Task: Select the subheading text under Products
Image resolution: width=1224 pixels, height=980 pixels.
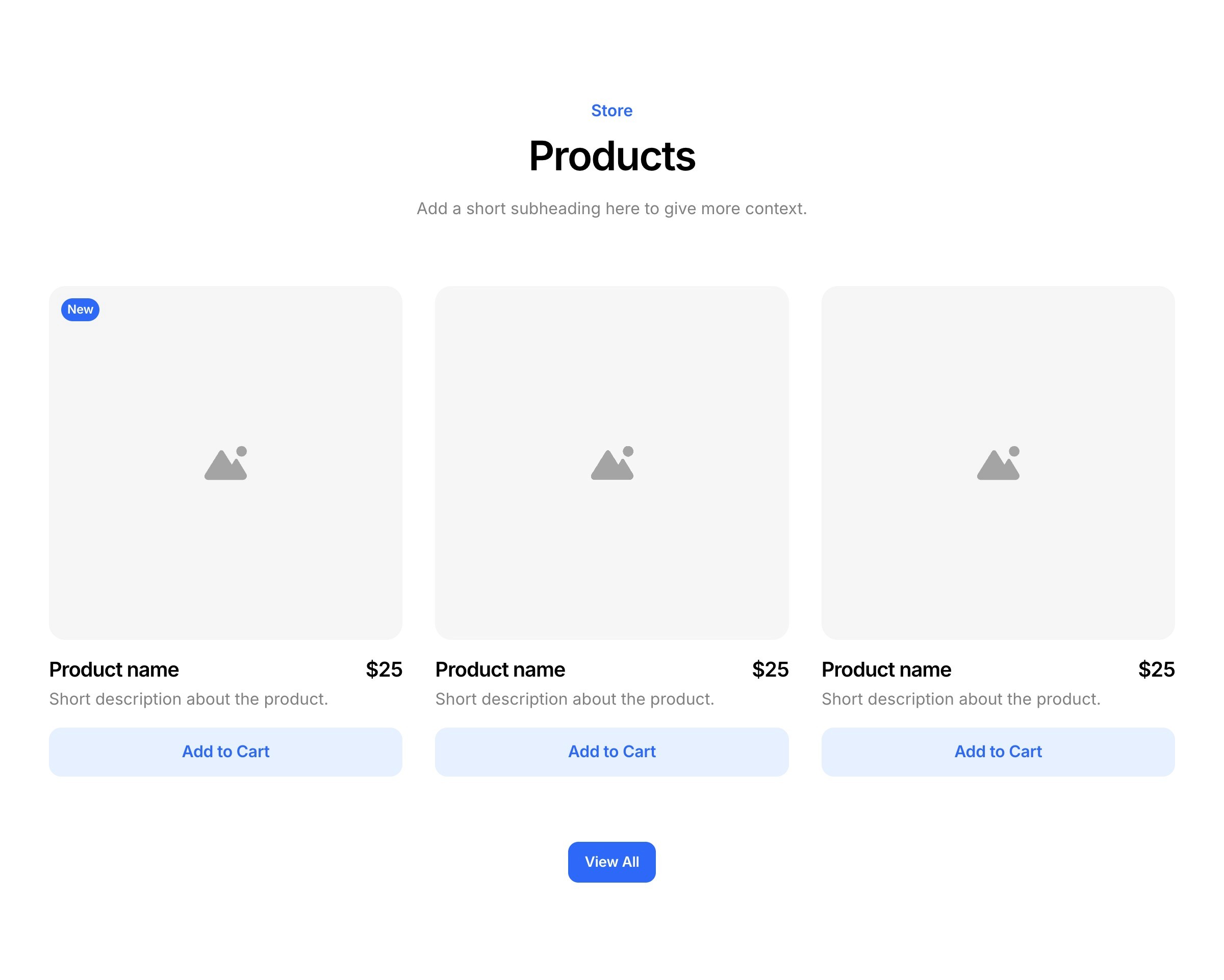Action: pos(611,209)
